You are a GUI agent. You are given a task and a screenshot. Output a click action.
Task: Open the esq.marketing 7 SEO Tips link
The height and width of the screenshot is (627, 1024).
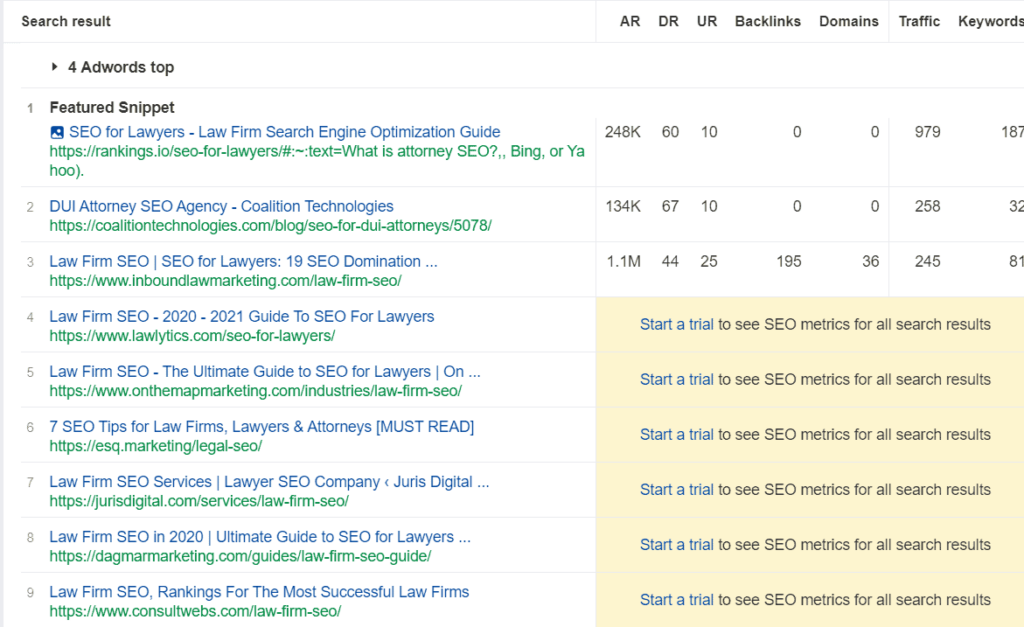pos(262,426)
